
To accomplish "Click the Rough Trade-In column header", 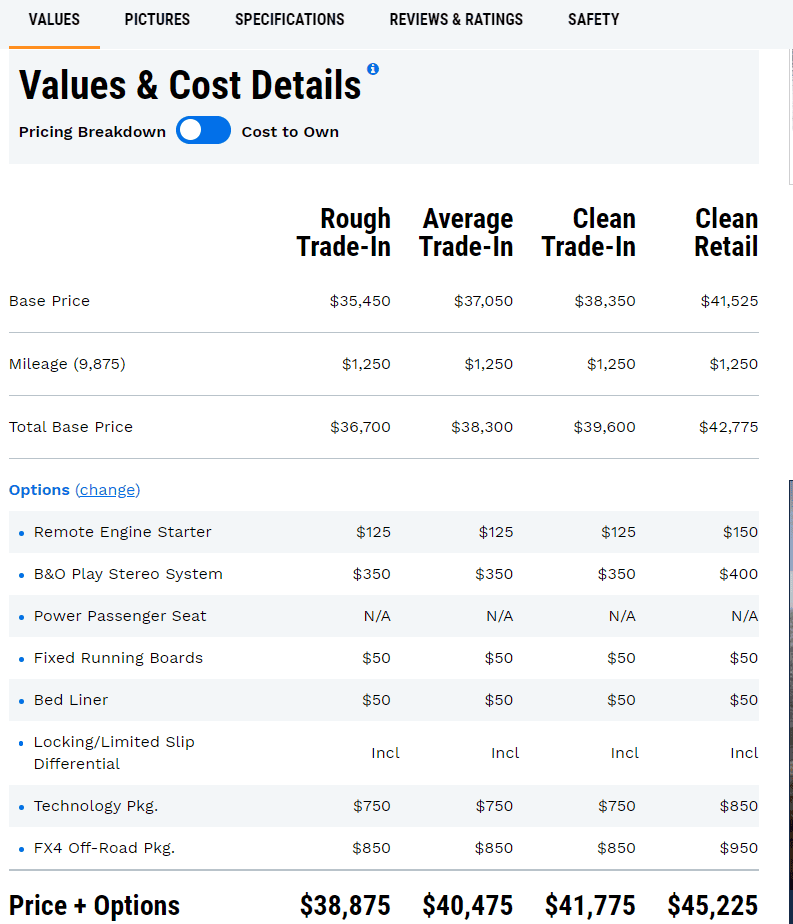I will point(344,233).
